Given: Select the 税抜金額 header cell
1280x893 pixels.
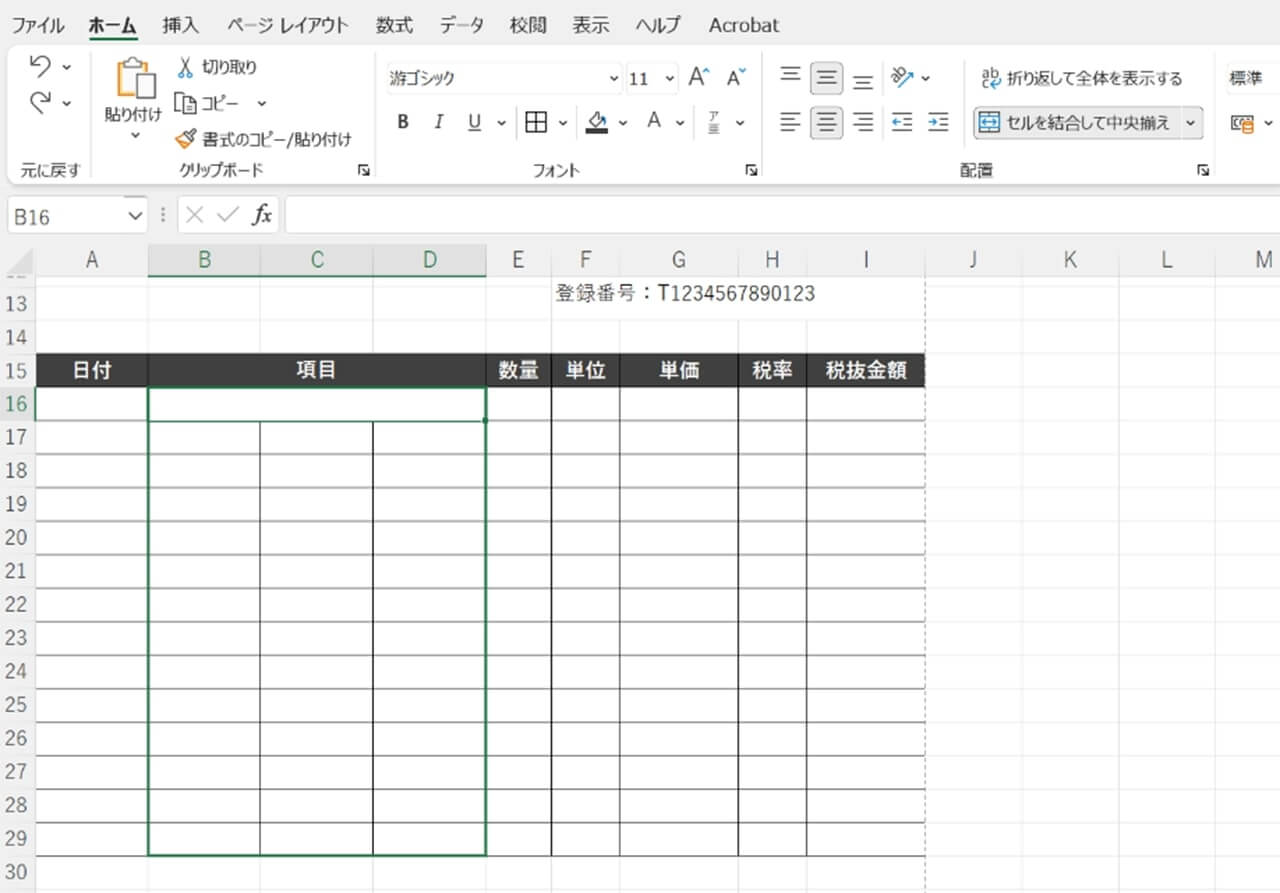Looking at the screenshot, I should point(865,370).
